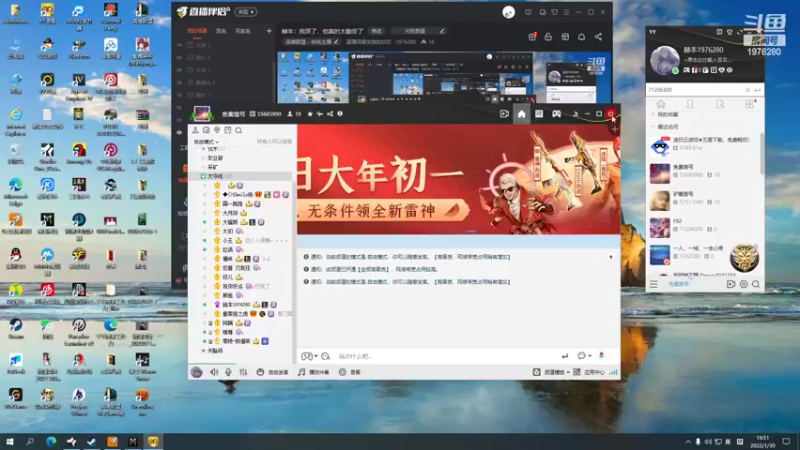Open apps grid tab in YY list window
The height and width of the screenshot is (450, 800).
tap(749, 104)
